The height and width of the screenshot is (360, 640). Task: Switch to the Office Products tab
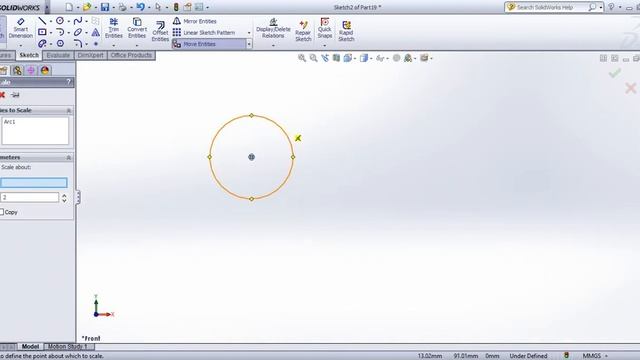pos(131,55)
